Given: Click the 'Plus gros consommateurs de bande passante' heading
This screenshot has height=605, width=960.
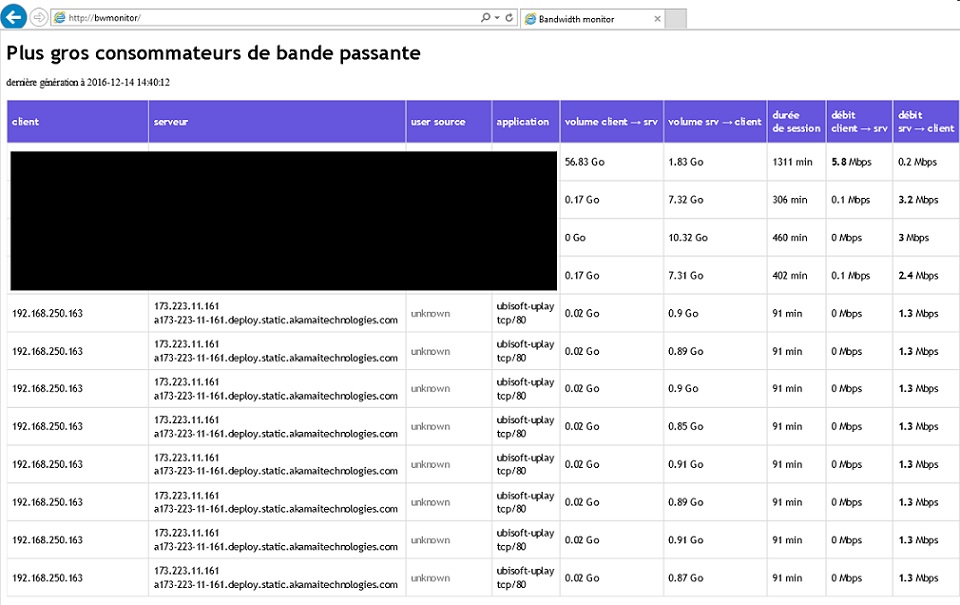Looking at the screenshot, I should [213, 53].
